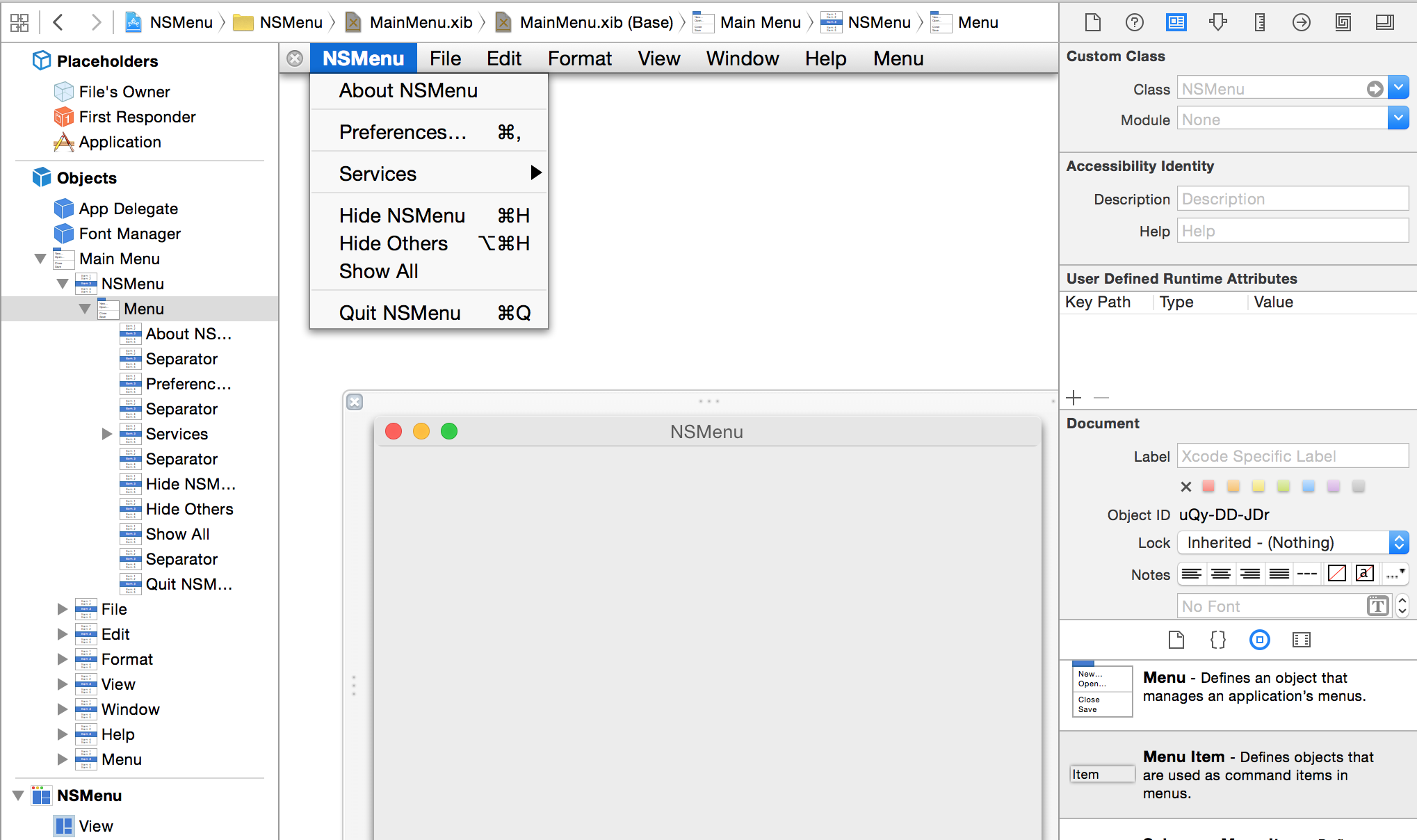Collapse the NSMenu outline node
This screenshot has height=840, width=1417.
63,284
